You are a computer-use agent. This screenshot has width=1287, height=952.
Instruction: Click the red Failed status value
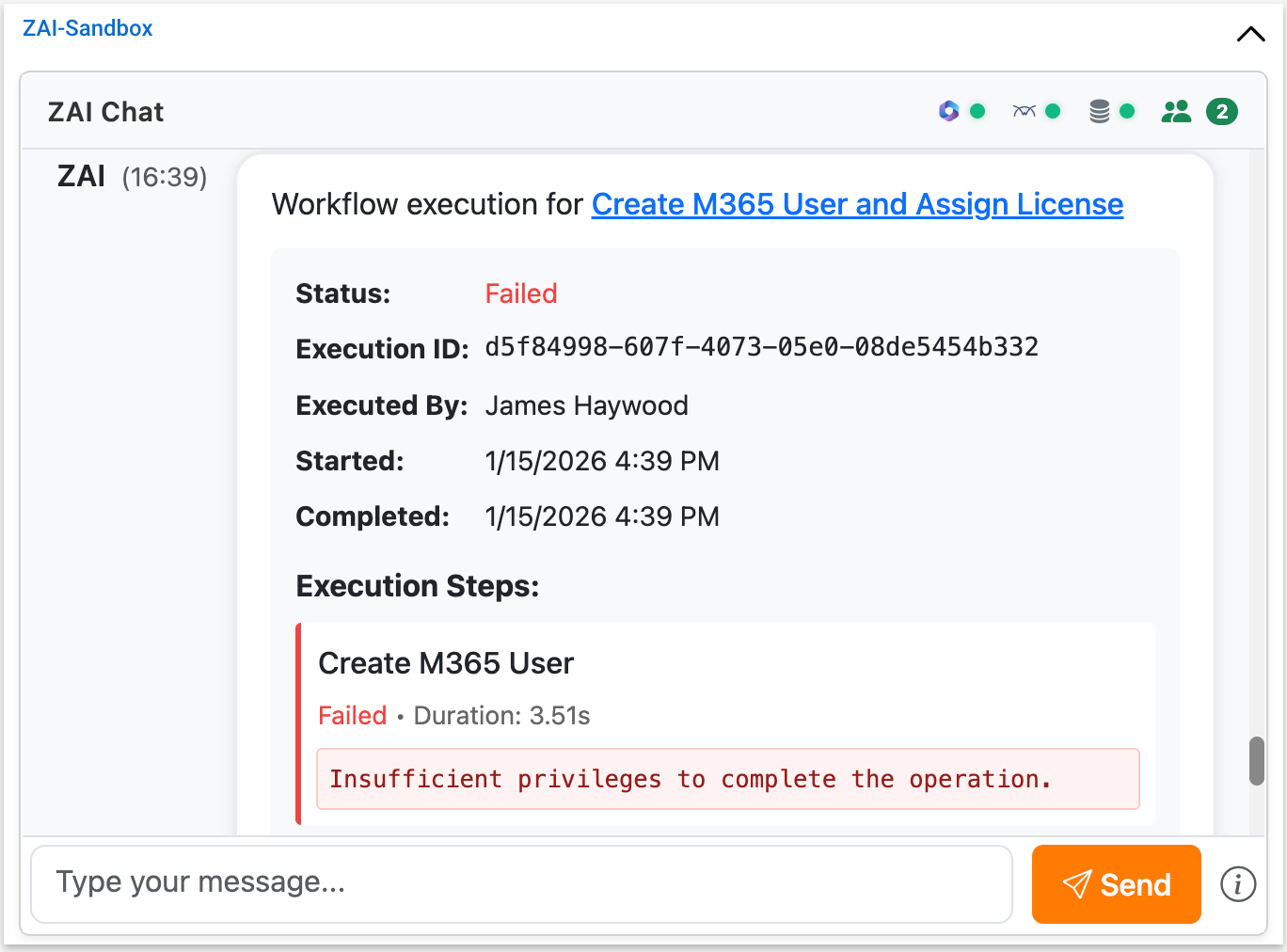521,294
